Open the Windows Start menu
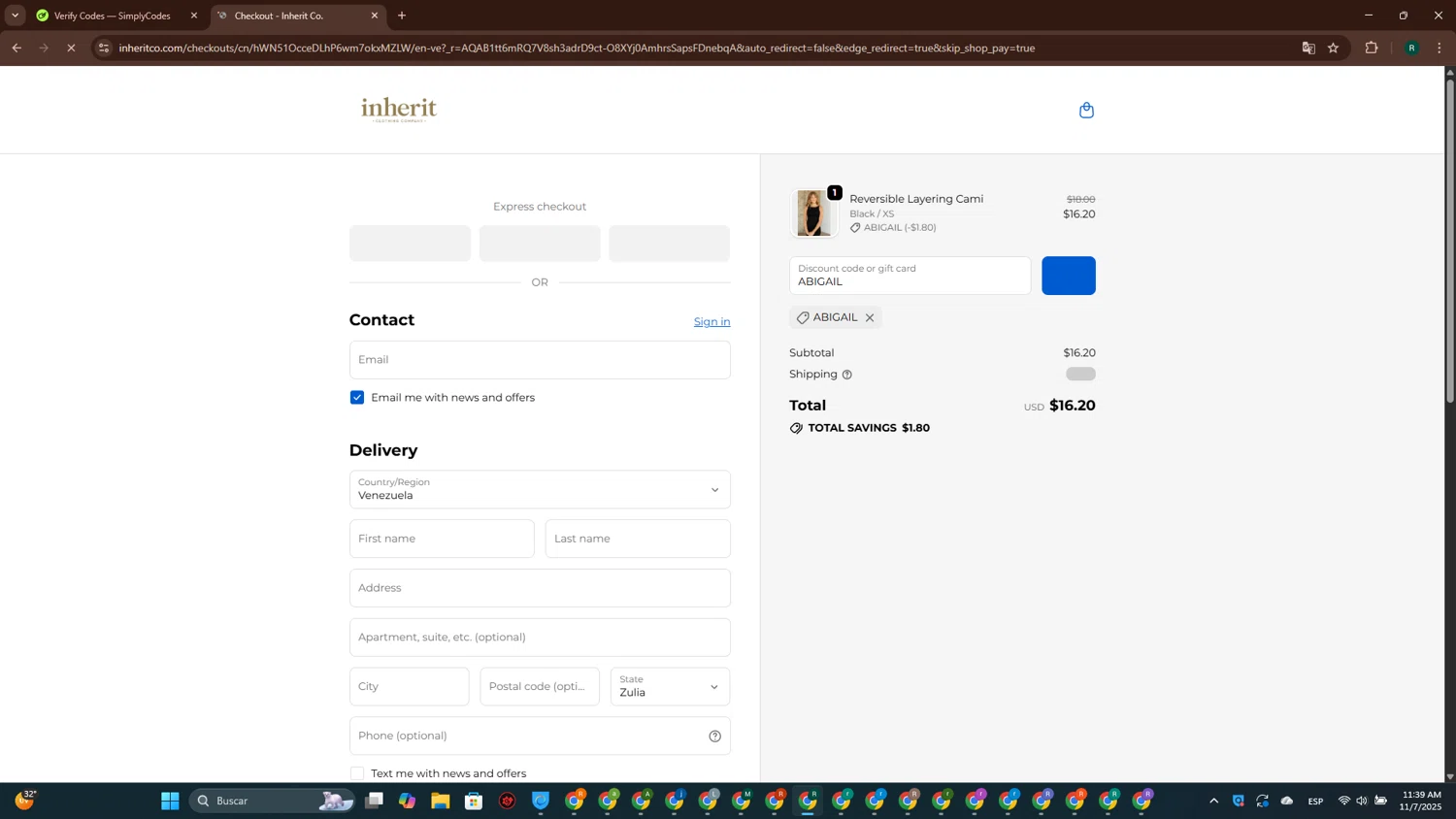 pyautogui.click(x=170, y=801)
